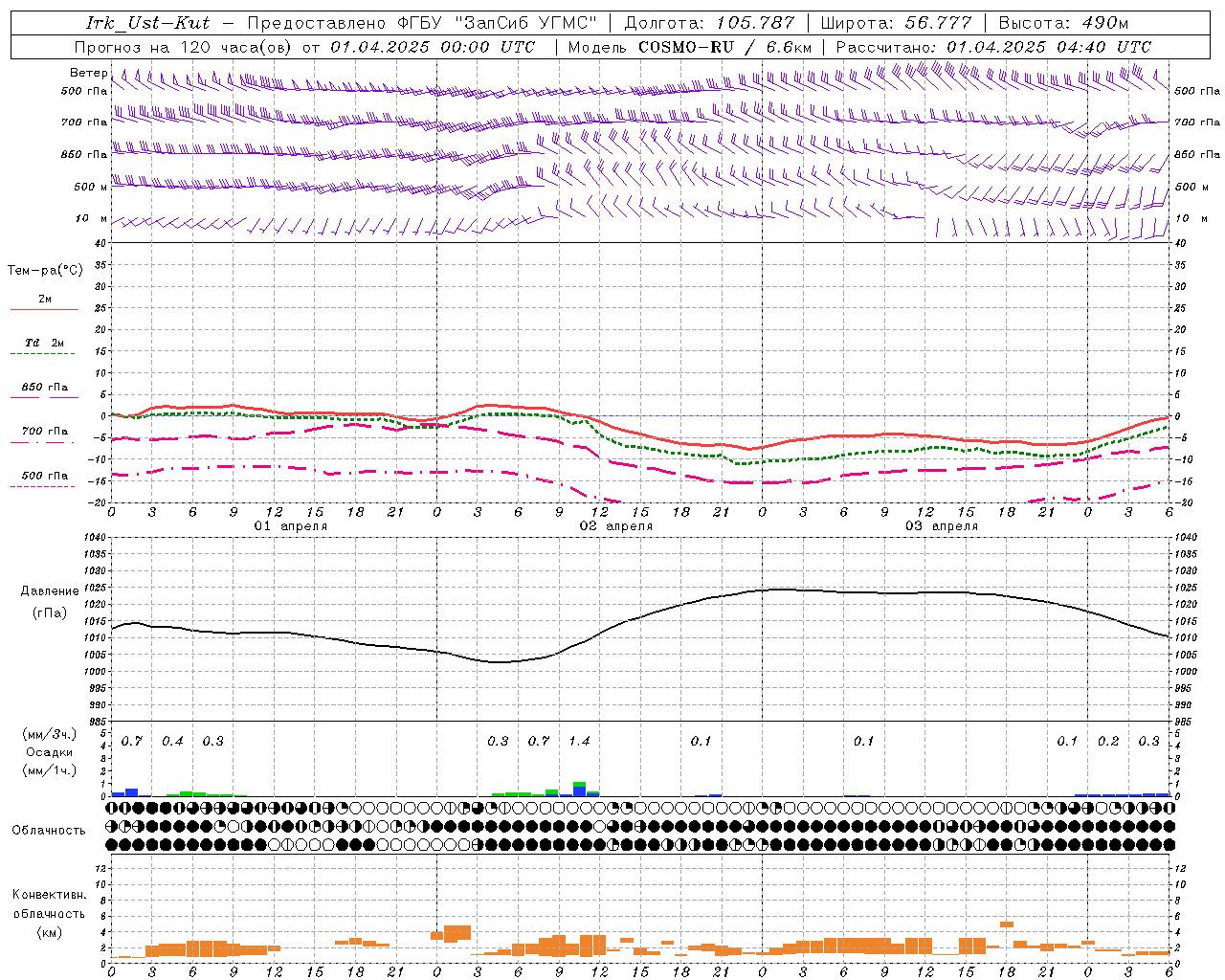The height and width of the screenshot is (980, 1225).
Task: Click the left 500 м wind level label
Action: tap(91, 187)
